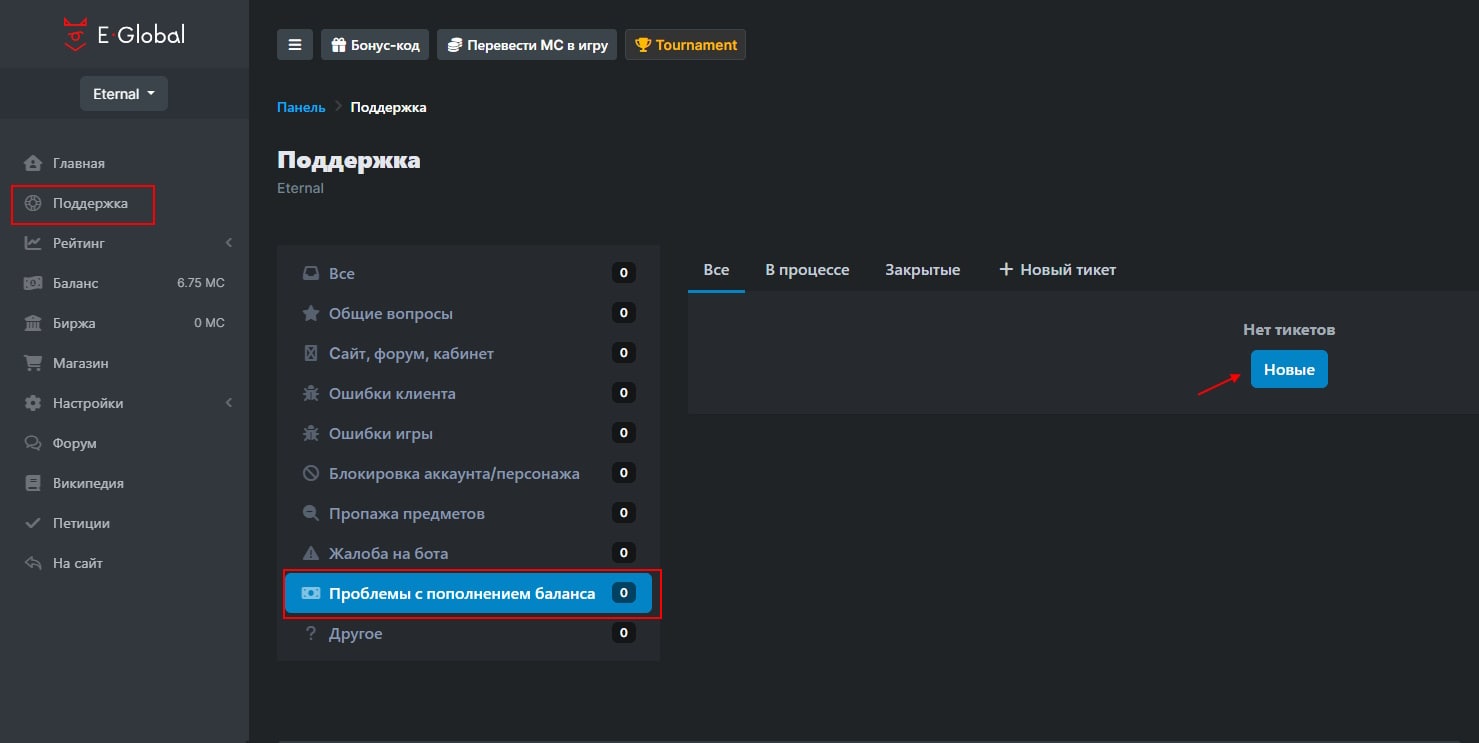
Task: Click the E-Global logo
Action: [124, 34]
